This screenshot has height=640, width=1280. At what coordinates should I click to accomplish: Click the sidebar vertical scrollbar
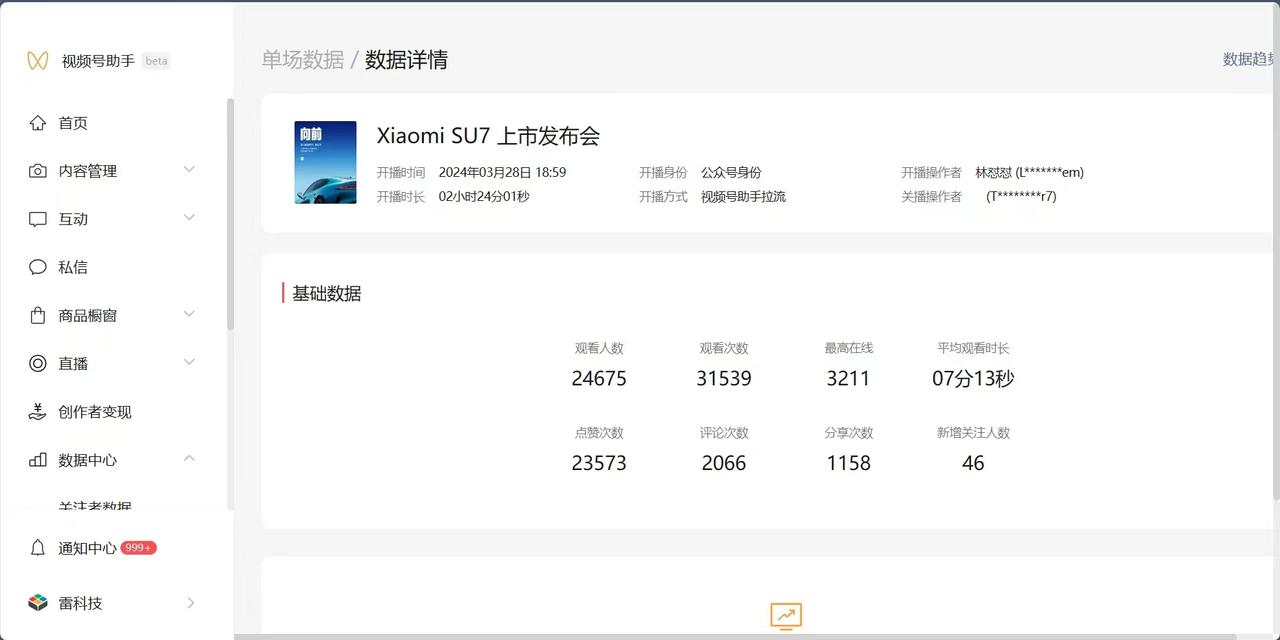230,214
